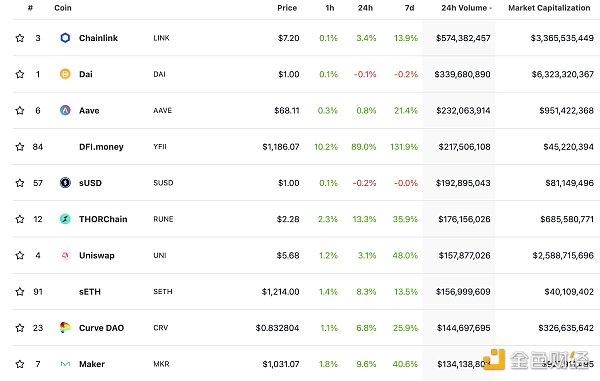The width and height of the screenshot is (600, 381).
Task: Star the Curve DAO row
Action: click(x=20, y=328)
